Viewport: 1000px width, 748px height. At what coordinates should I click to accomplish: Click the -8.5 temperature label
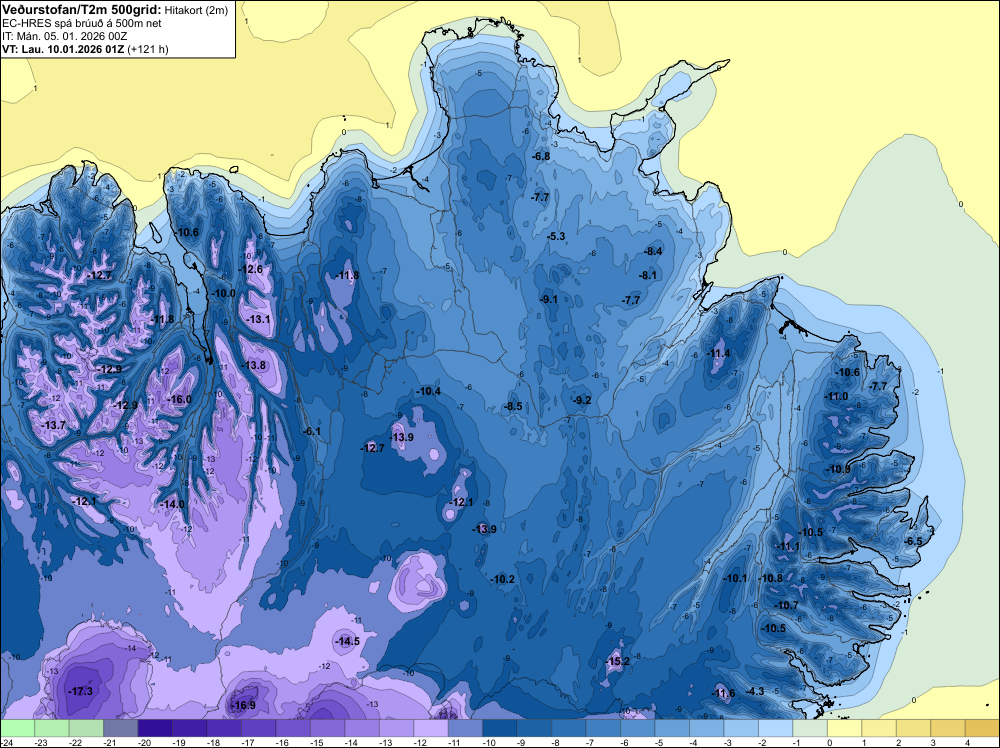pyautogui.click(x=513, y=406)
